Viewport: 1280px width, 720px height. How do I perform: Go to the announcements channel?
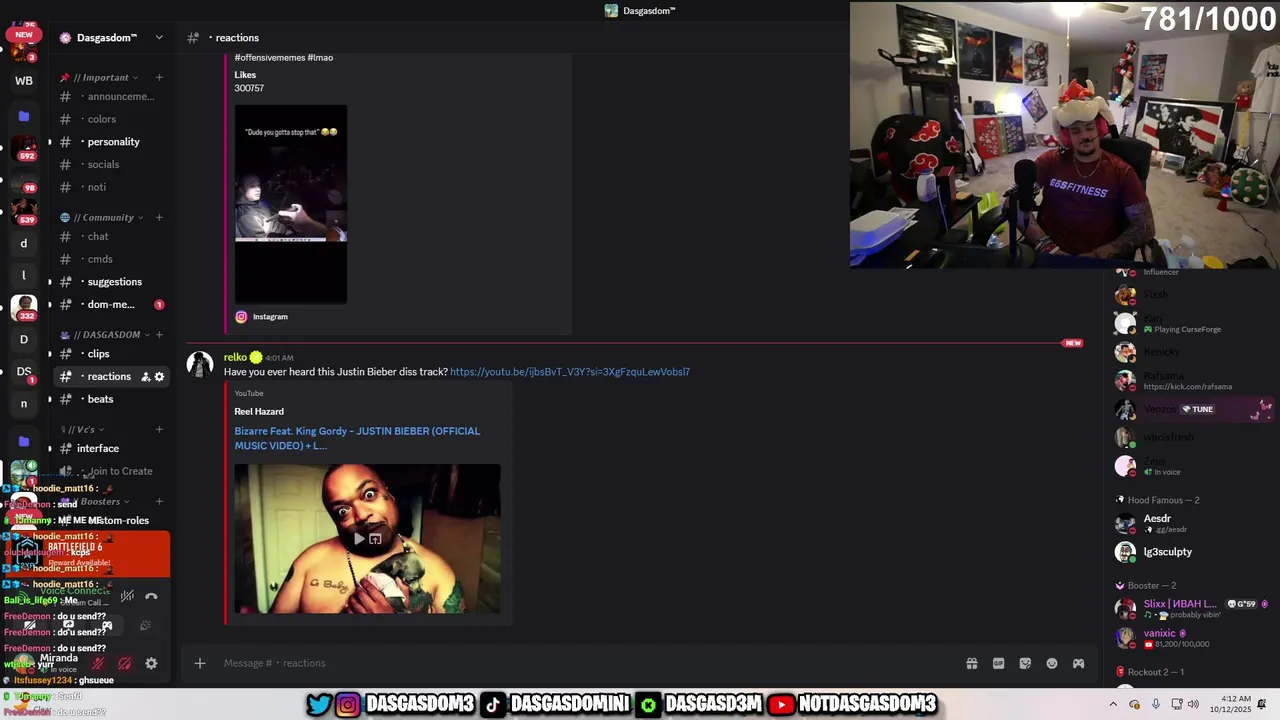111,97
